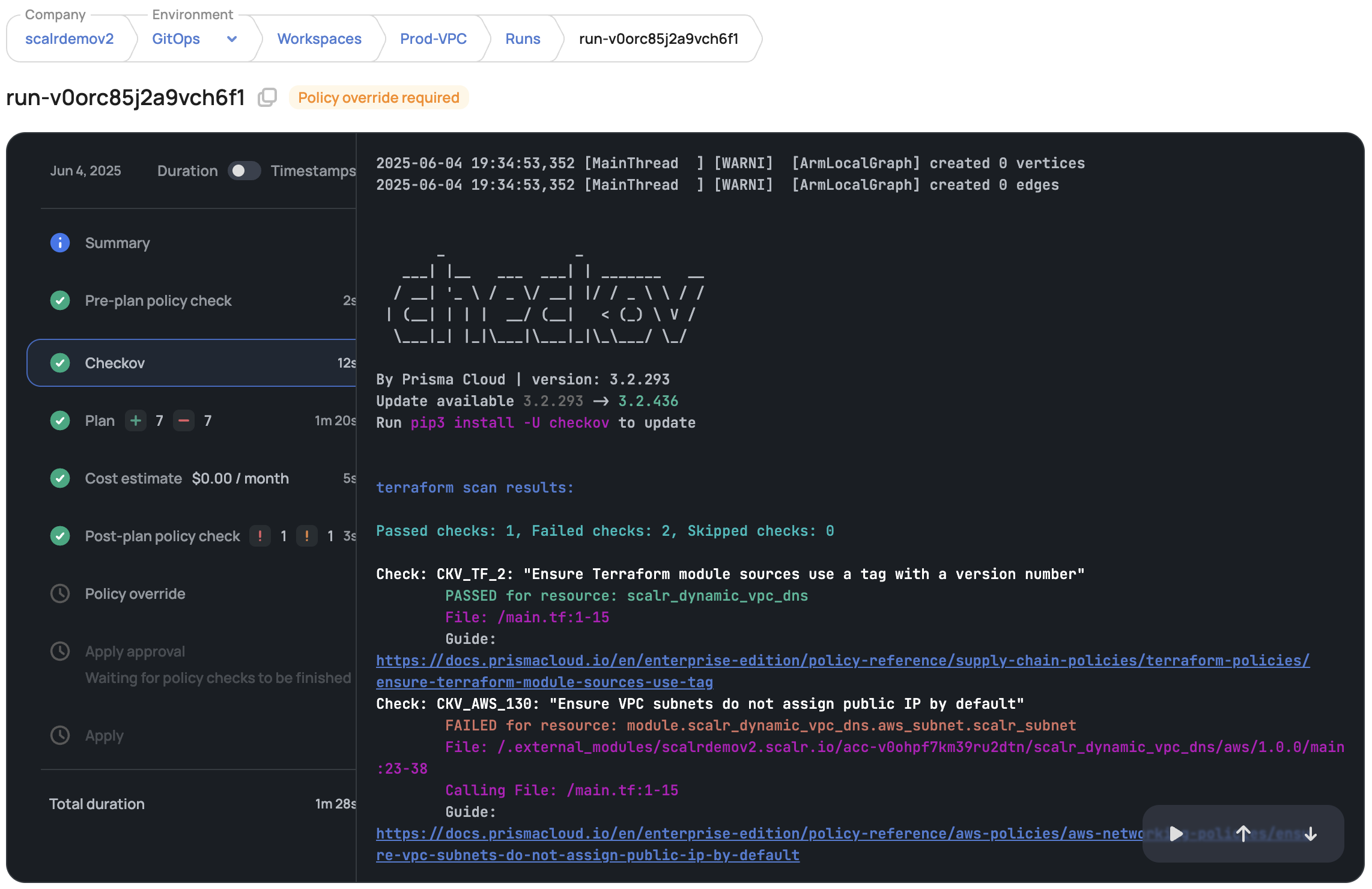Click the version 3.2.436 update text
The height and width of the screenshot is (889, 1372).
point(648,401)
